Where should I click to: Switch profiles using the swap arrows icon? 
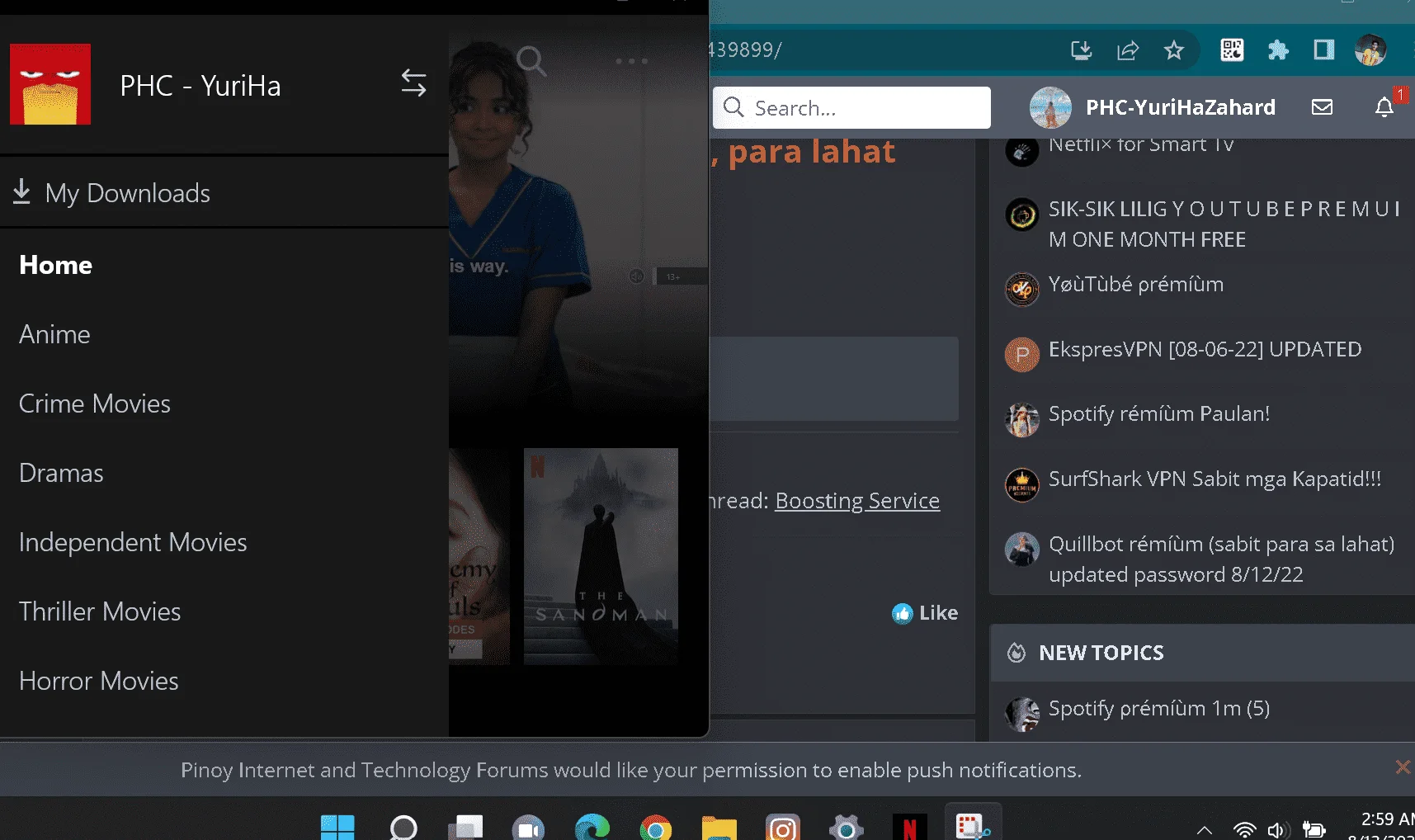click(x=413, y=83)
